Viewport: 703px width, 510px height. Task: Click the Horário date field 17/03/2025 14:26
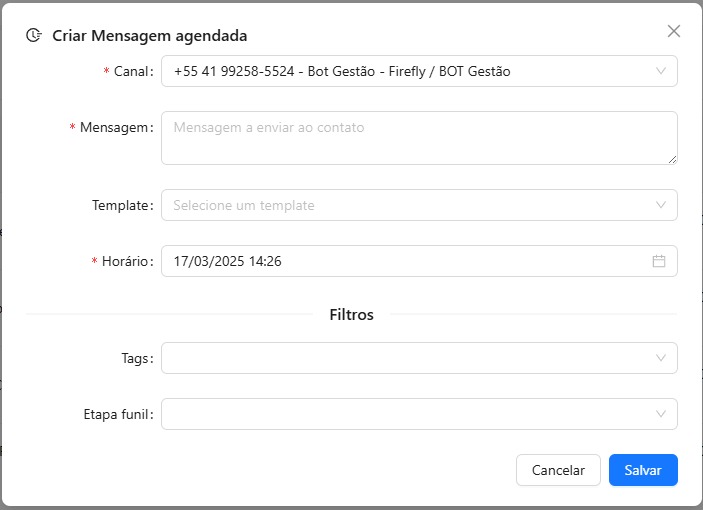400,261
